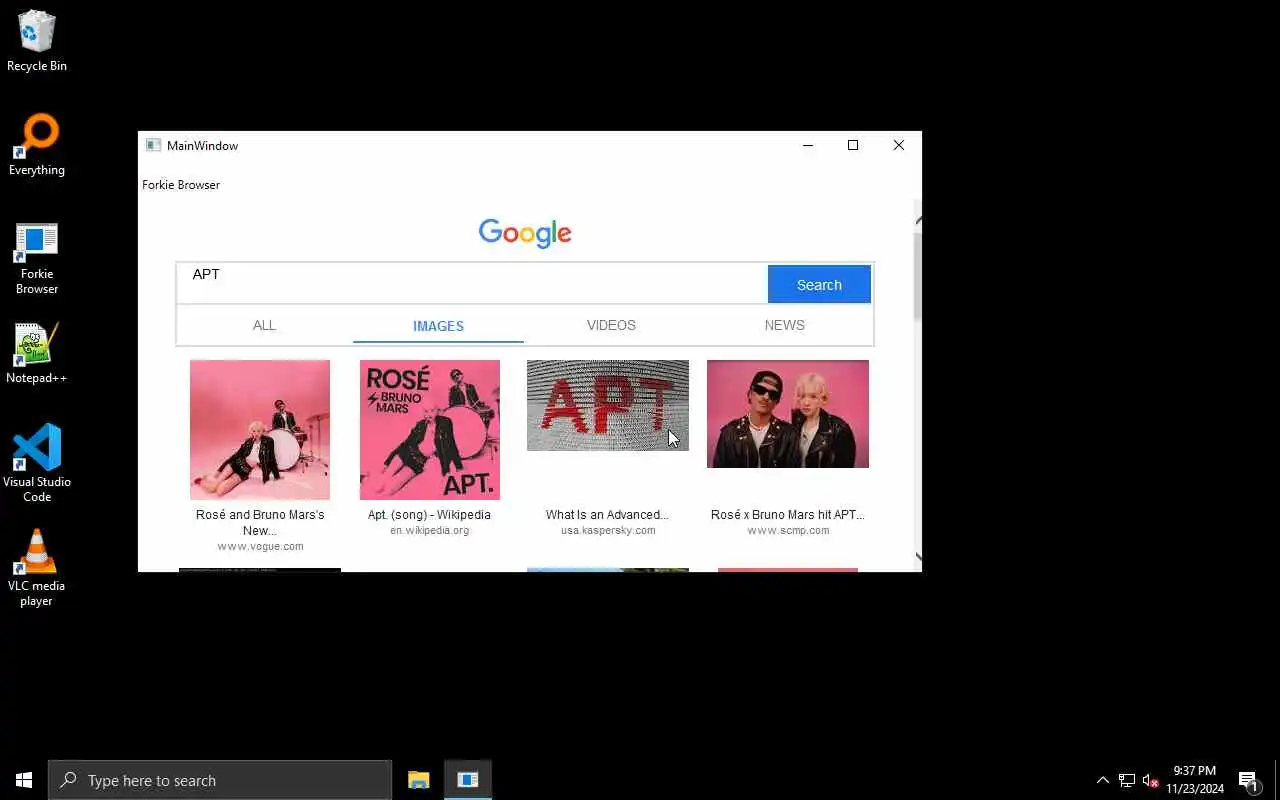The image size is (1280, 800).
Task: Open the Forkie Browser desktop shortcut
Action: (x=37, y=258)
